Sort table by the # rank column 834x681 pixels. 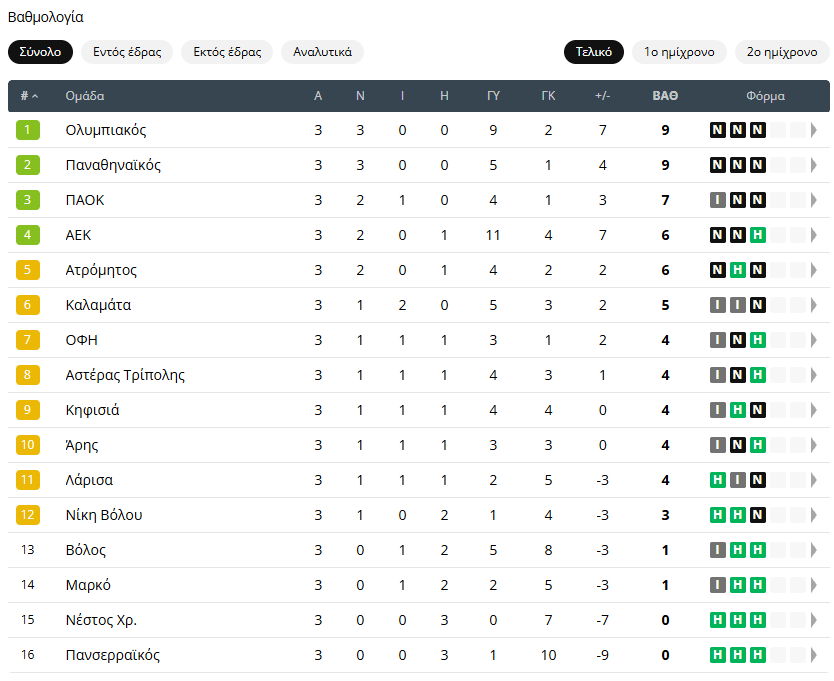29,96
